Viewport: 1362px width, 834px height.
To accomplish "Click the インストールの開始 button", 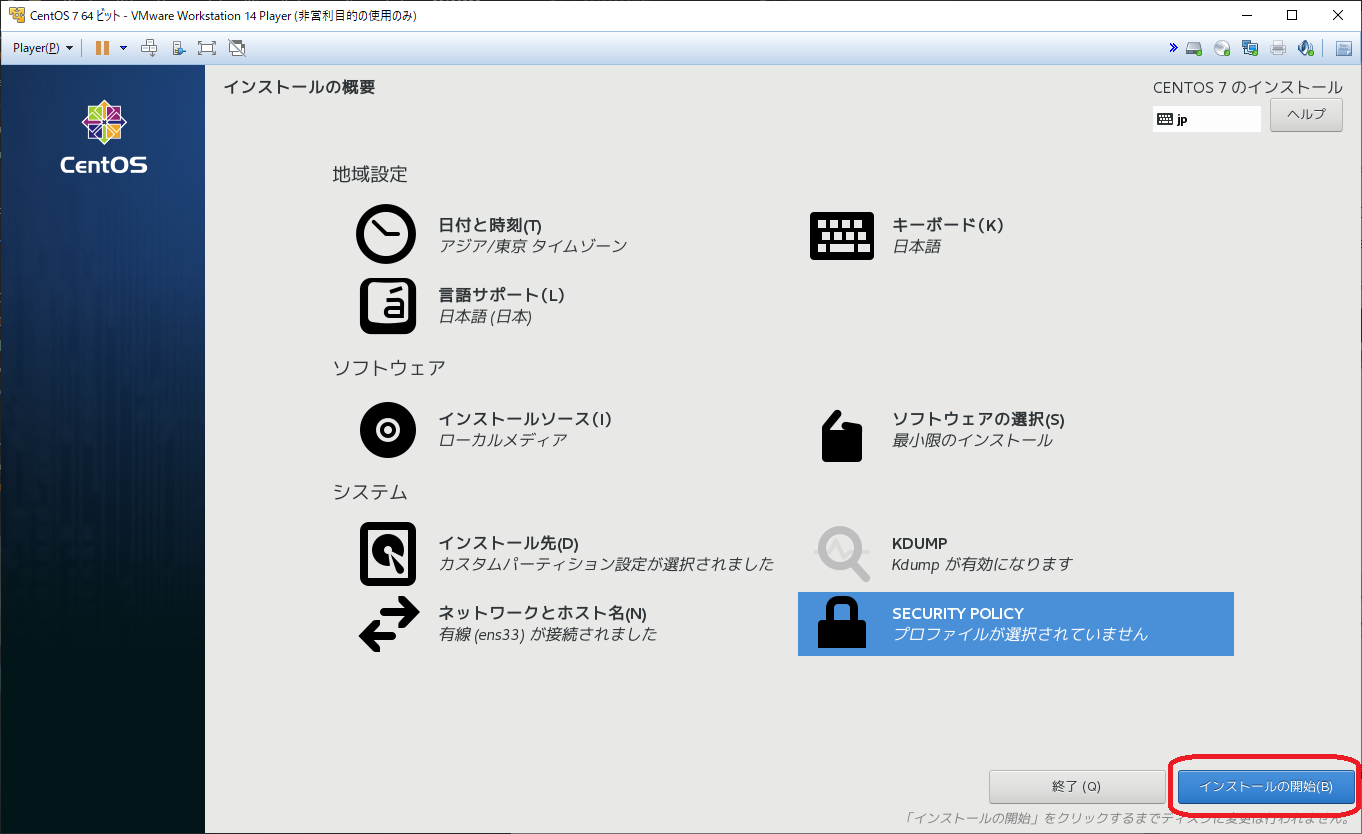I will pos(1265,786).
